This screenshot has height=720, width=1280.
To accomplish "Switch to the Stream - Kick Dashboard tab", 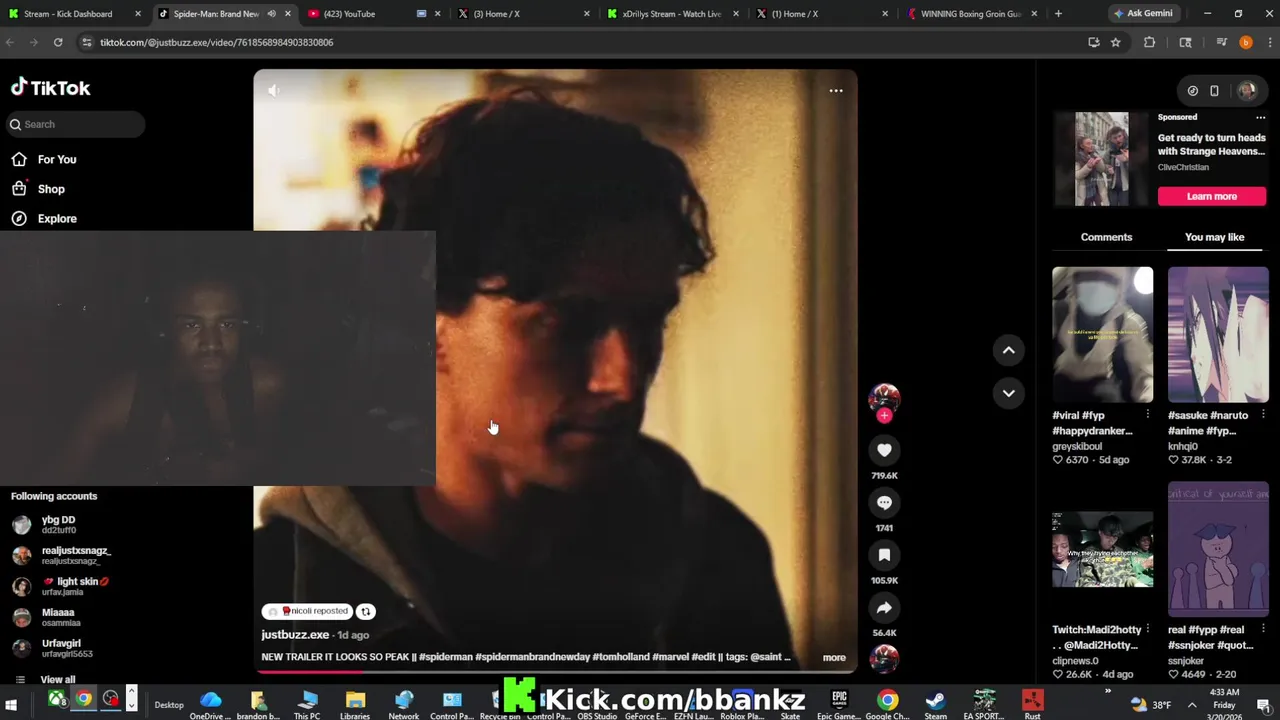I will pos(75,14).
